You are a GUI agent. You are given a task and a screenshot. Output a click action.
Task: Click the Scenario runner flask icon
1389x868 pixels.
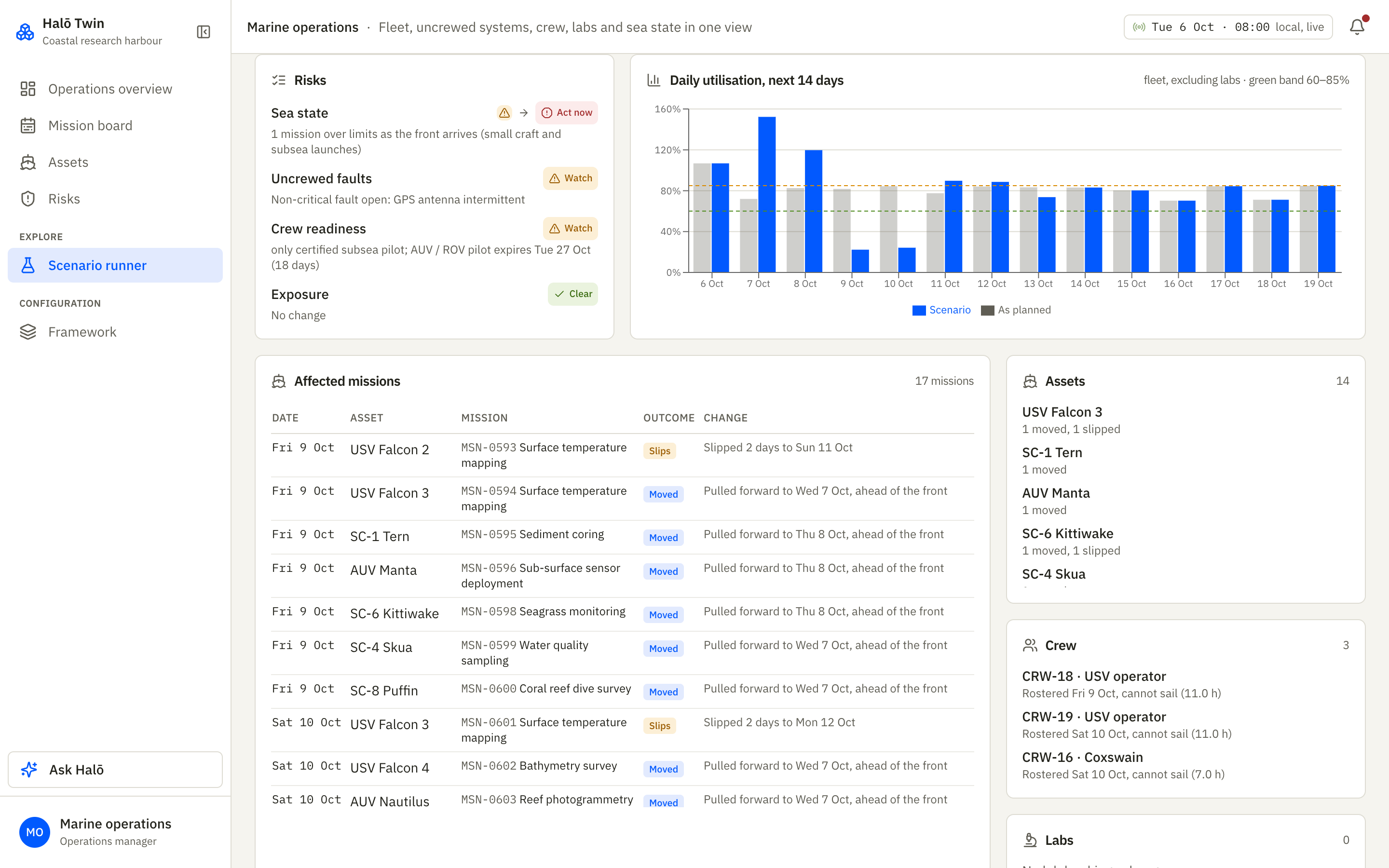[x=27, y=265]
